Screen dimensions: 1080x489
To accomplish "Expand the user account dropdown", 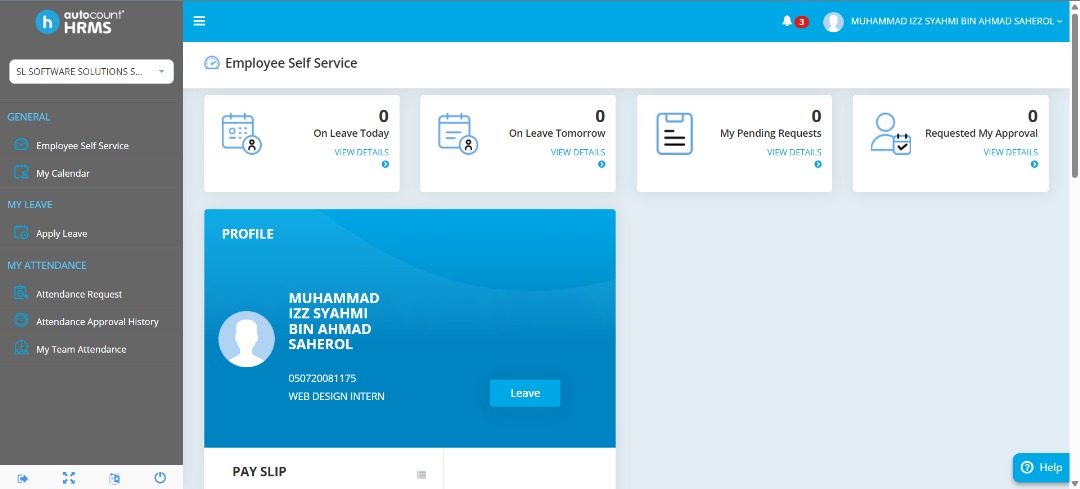I will click(942, 21).
